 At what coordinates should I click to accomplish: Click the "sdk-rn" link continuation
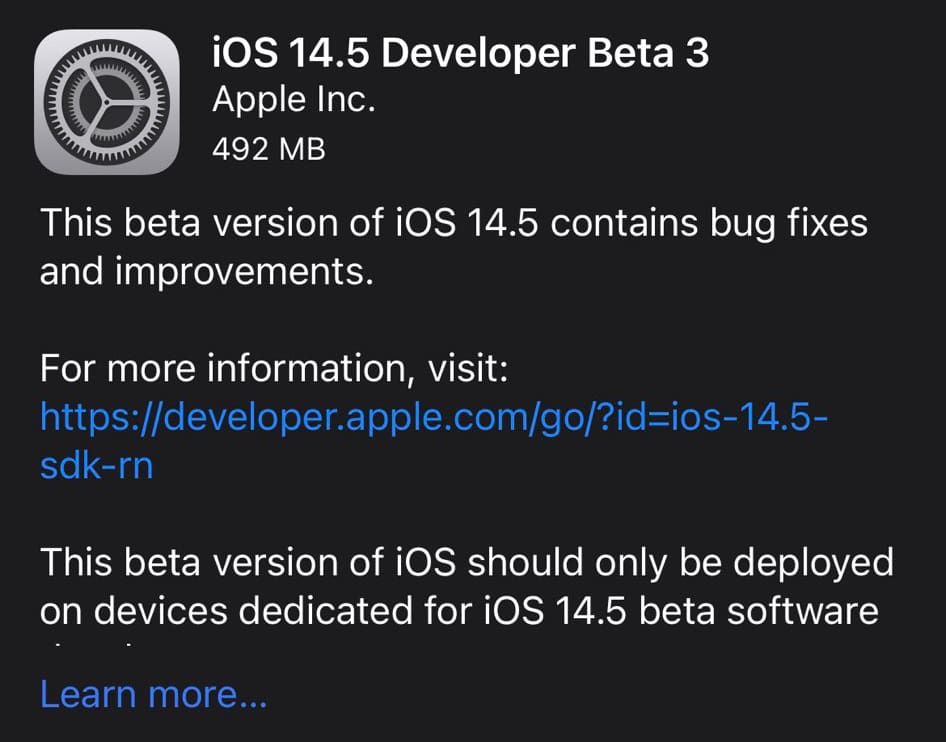tap(96, 465)
